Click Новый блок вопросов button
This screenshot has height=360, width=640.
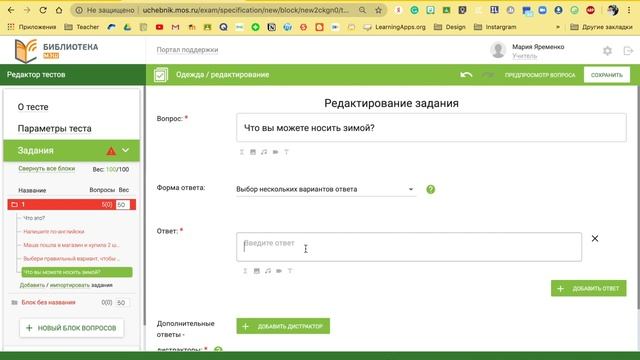point(71,328)
